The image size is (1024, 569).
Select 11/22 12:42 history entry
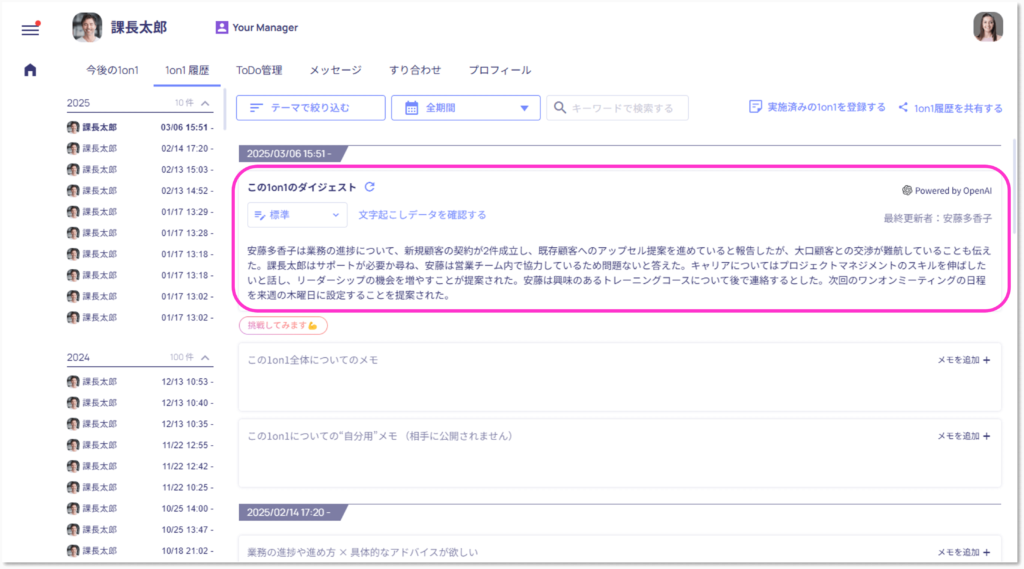pyautogui.click(x=140, y=466)
